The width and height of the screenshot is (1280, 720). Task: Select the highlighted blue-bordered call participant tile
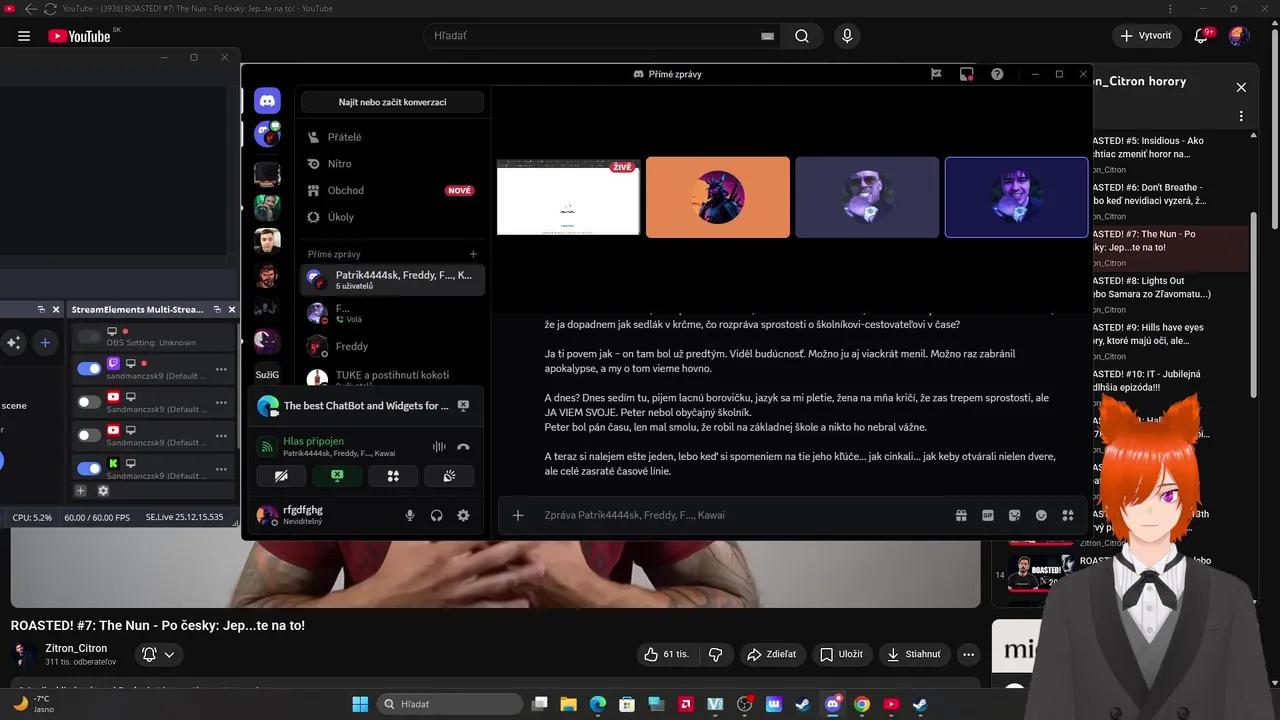pos(1016,197)
